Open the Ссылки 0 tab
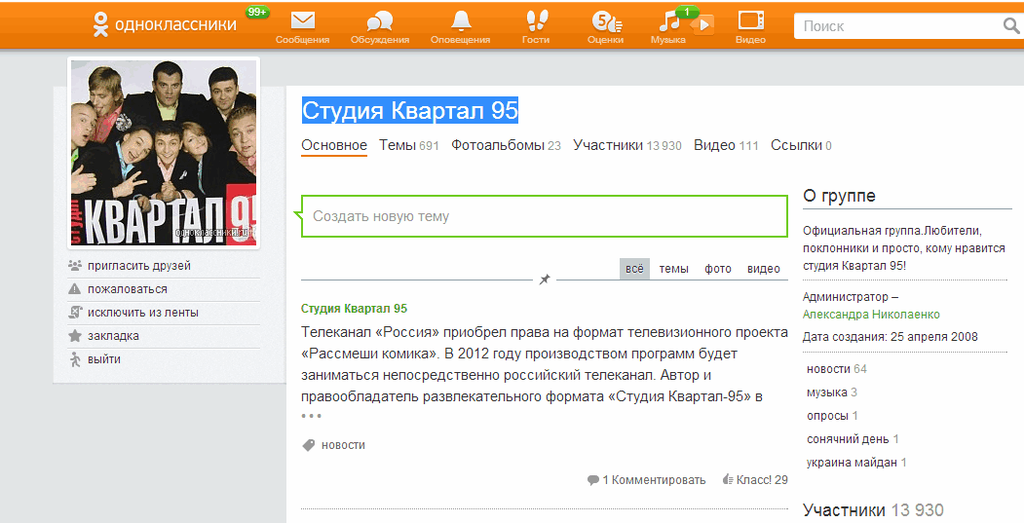The width and height of the screenshot is (1024, 523). pos(801,146)
